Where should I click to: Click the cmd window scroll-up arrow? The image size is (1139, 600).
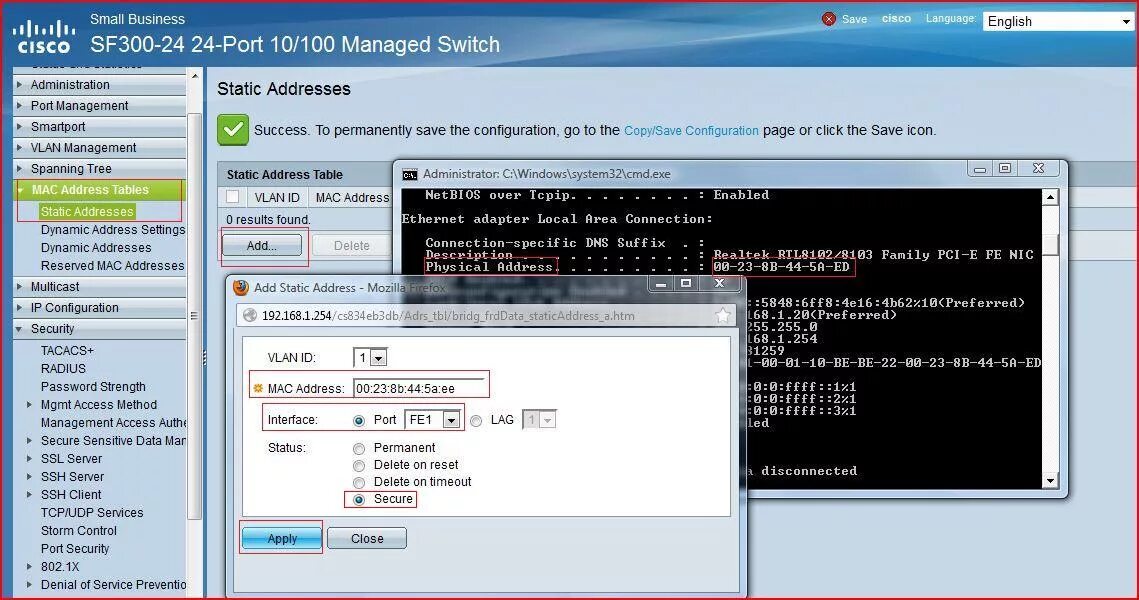pyautogui.click(x=1050, y=197)
